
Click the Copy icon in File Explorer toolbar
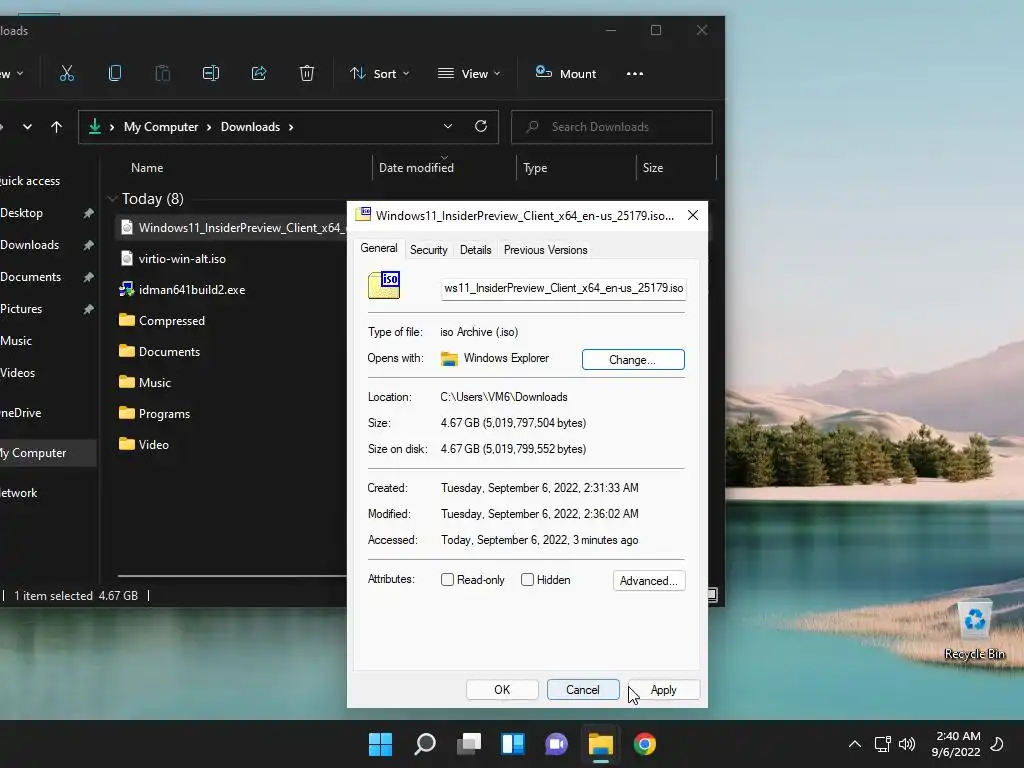click(115, 73)
